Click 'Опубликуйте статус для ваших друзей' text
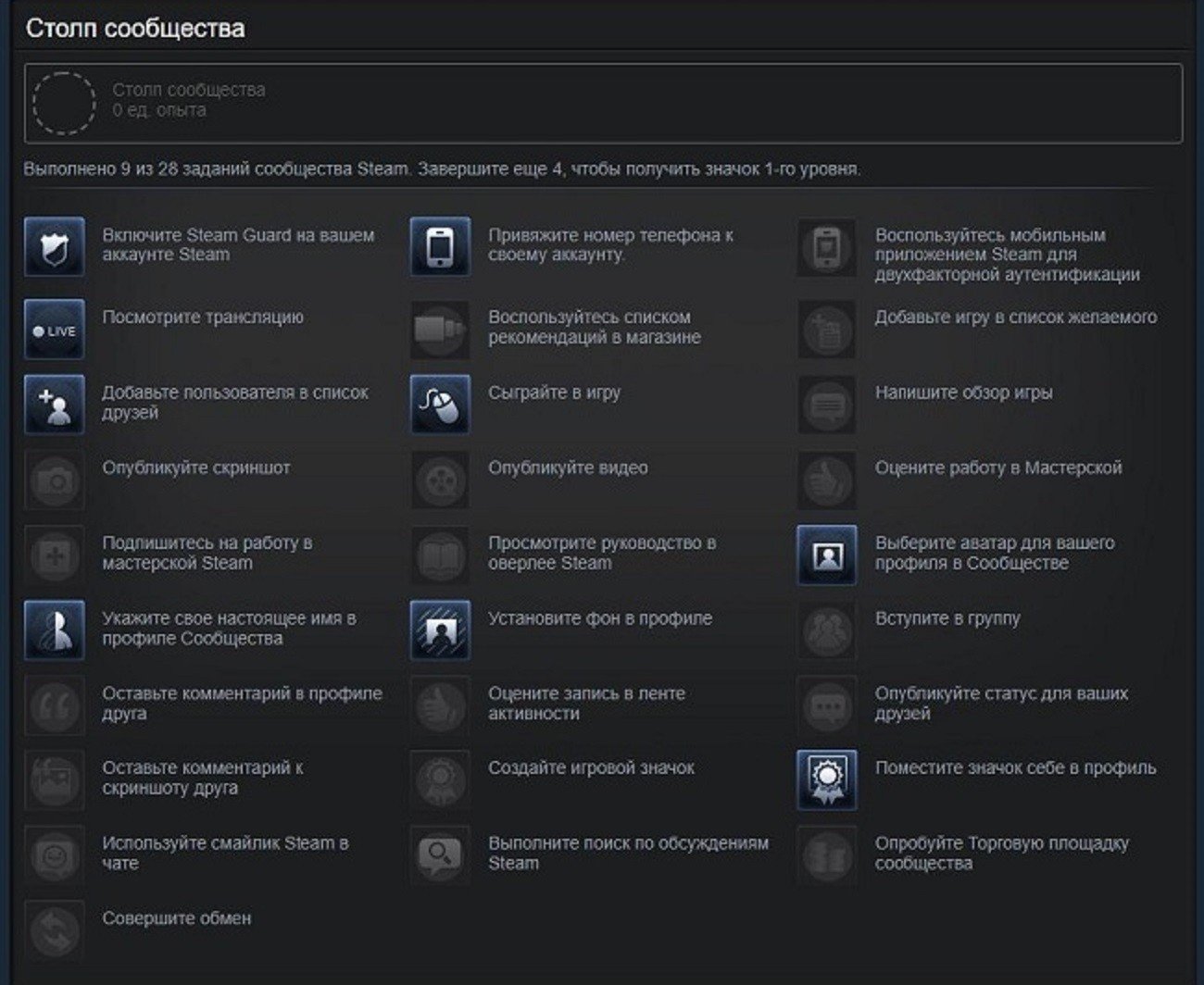The height and width of the screenshot is (985, 1204). pos(1002,704)
